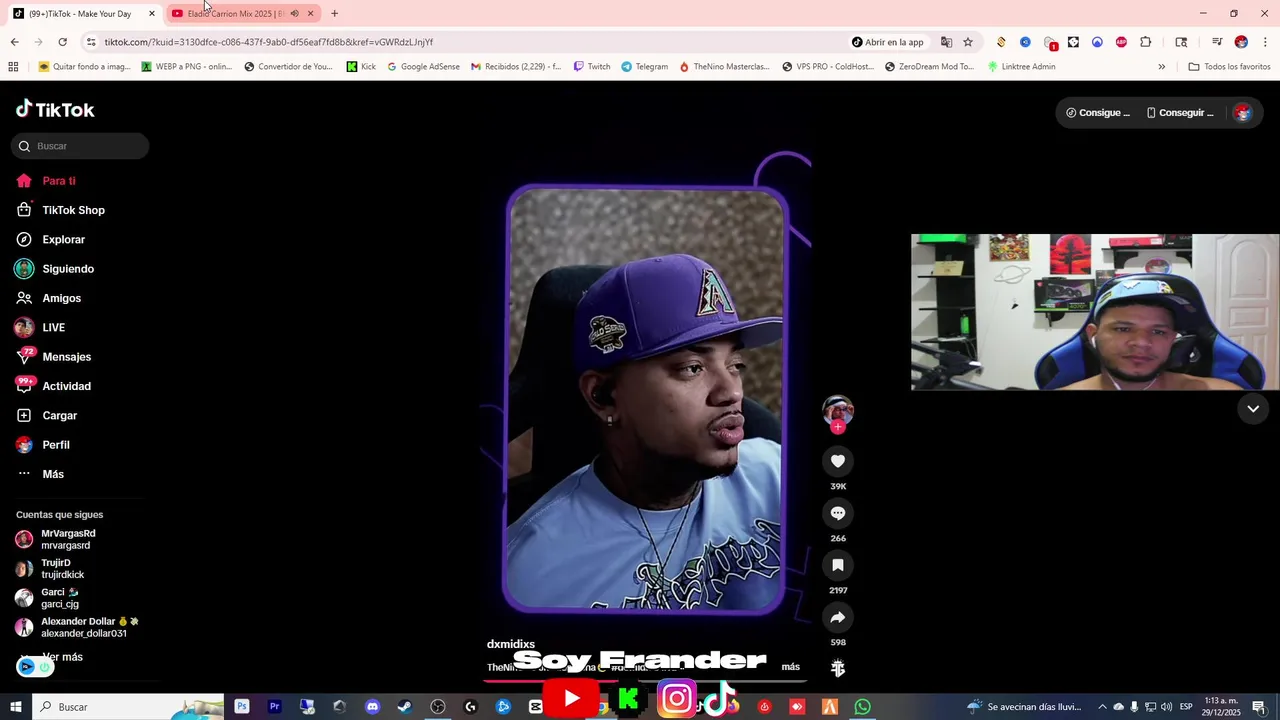This screenshot has width=1280, height=720.
Task: Go to next video with down chevron
Action: point(1253,408)
